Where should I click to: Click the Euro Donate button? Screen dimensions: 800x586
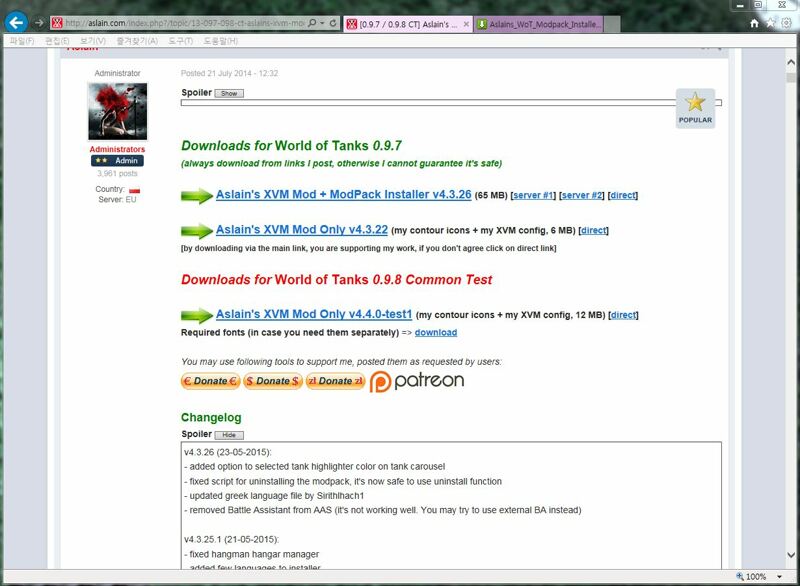coord(210,381)
